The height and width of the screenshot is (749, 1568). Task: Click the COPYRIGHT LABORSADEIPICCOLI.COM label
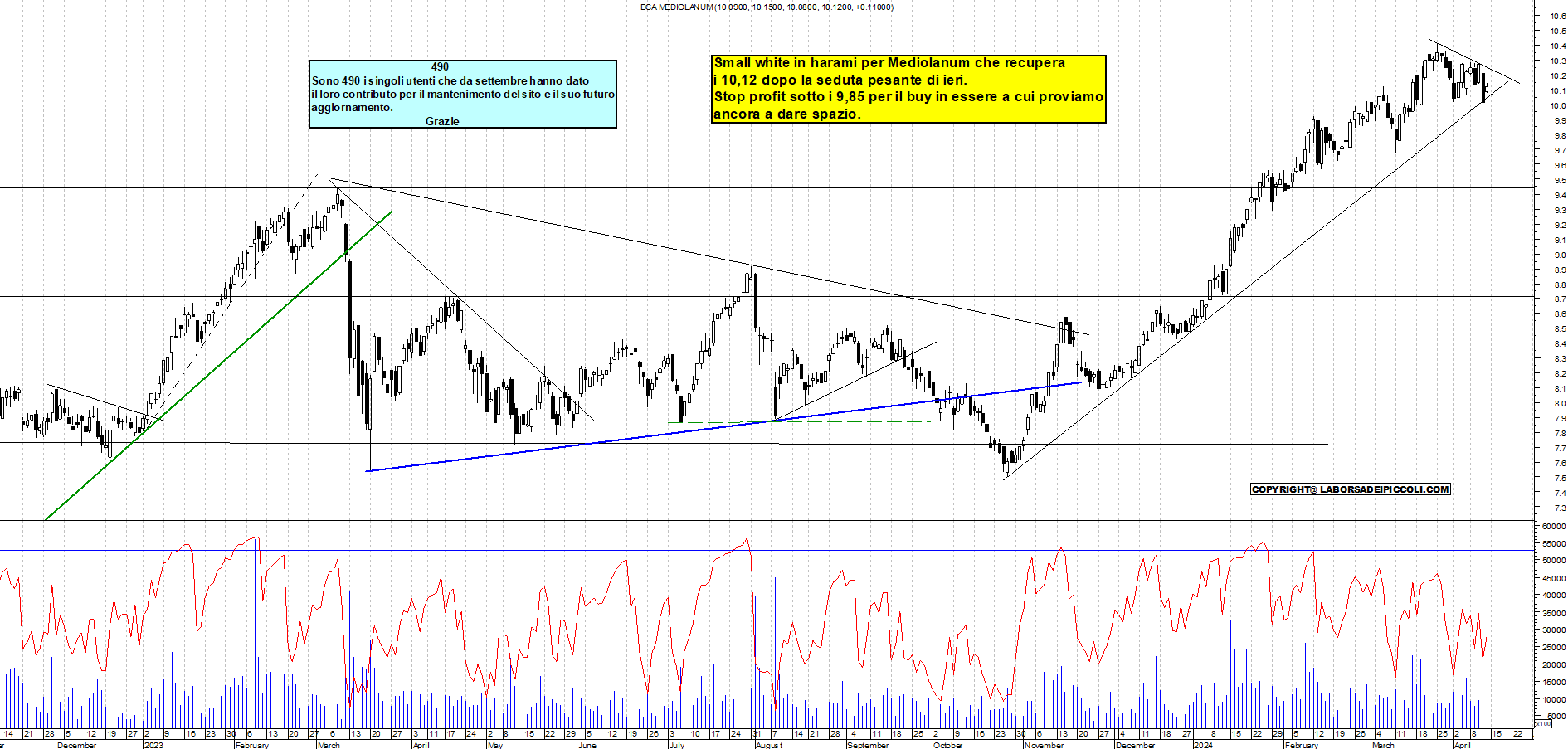click(1351, 489)
